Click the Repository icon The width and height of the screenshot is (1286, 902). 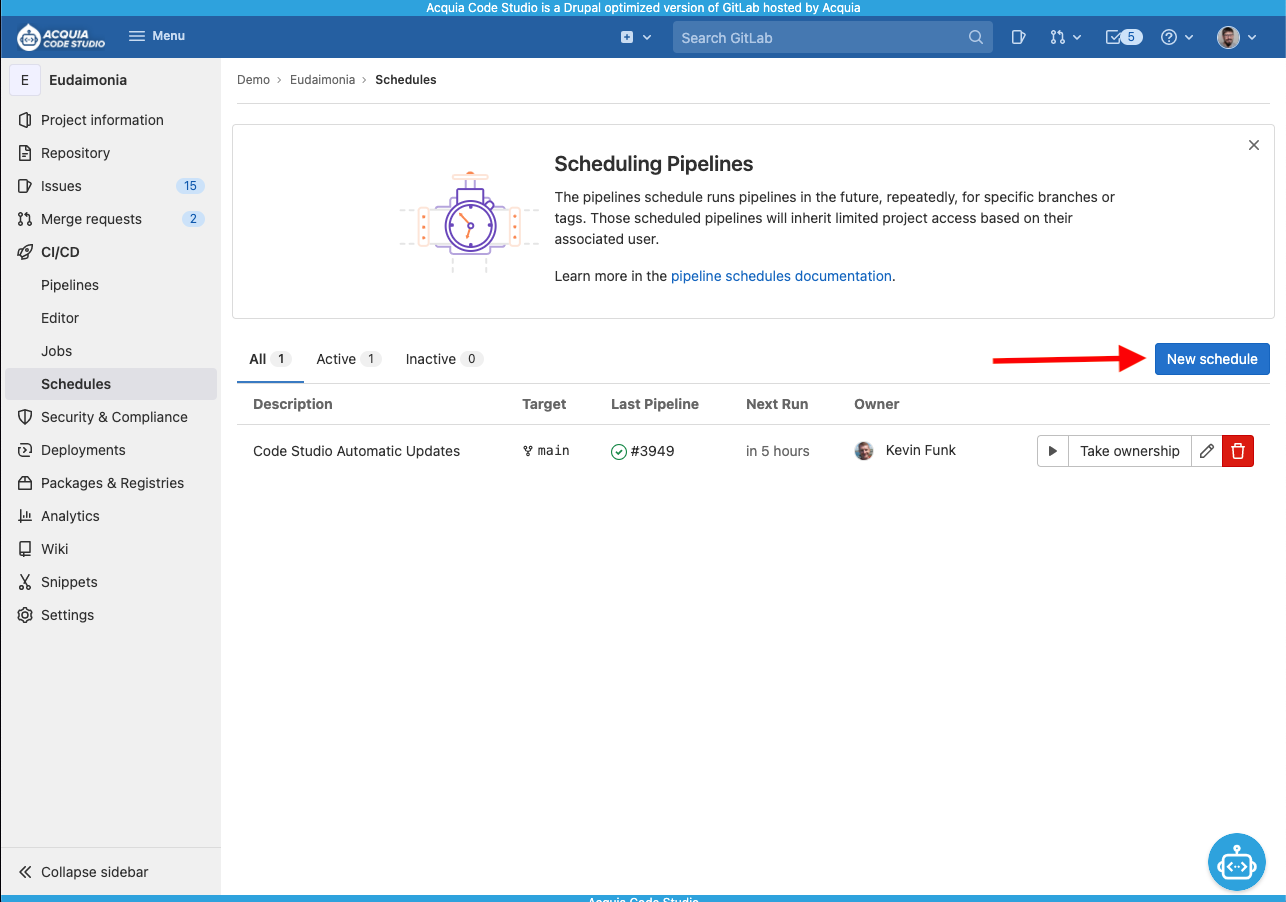25,153
